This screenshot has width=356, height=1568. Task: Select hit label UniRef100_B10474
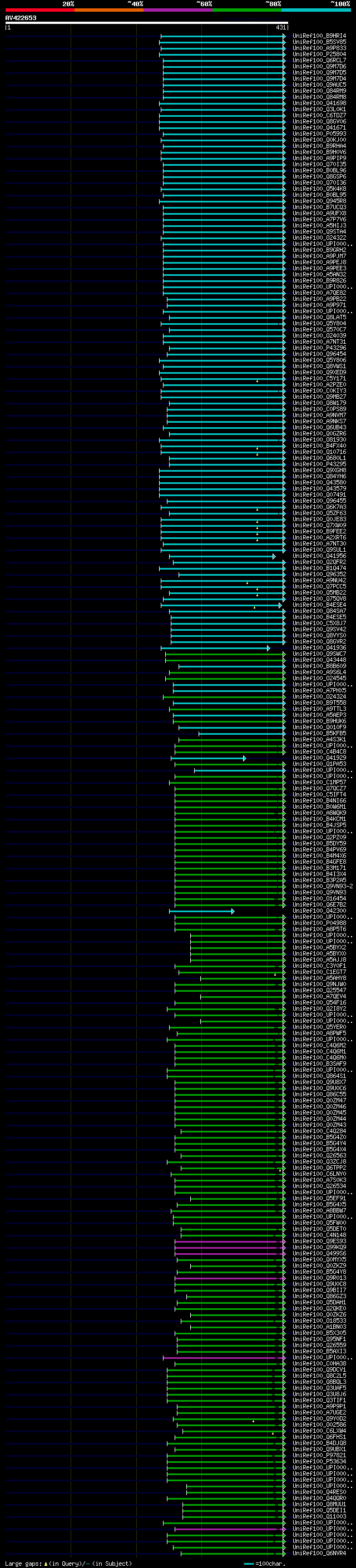[319, 568]
